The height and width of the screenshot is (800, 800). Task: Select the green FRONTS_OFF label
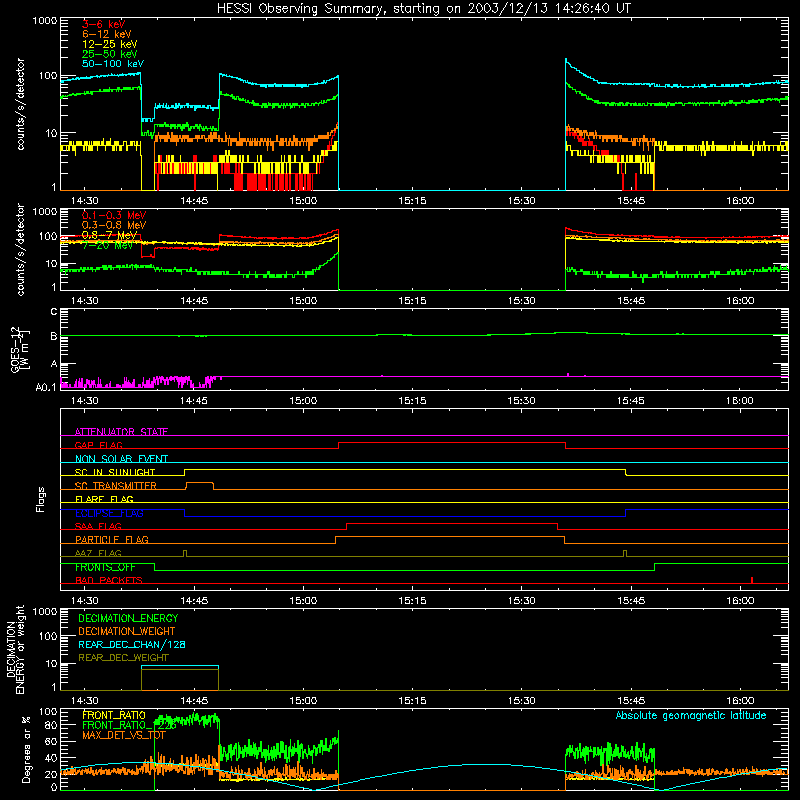pyautogui.click(x=105, y=567)
